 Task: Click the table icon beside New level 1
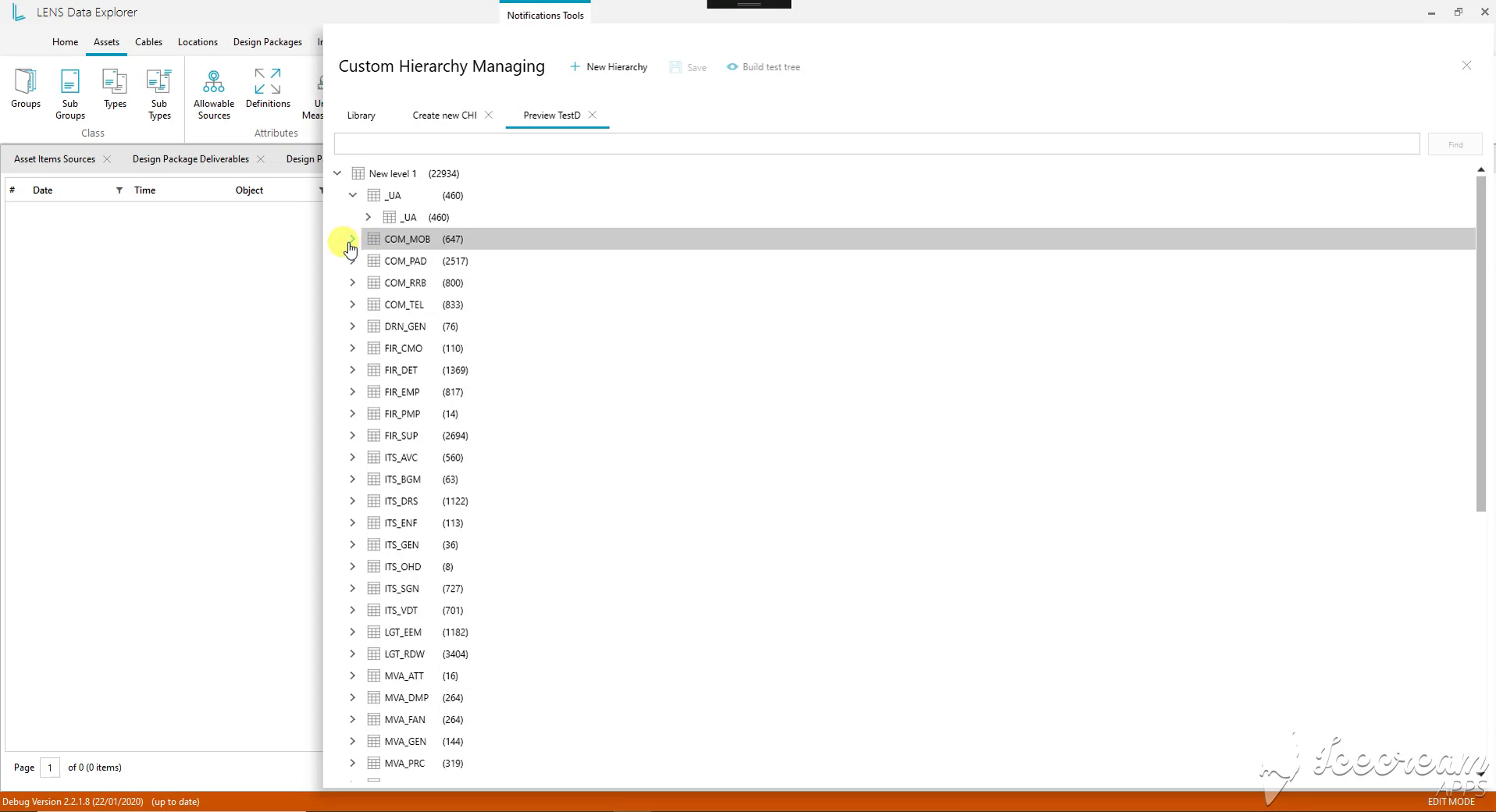click(358, 173)
